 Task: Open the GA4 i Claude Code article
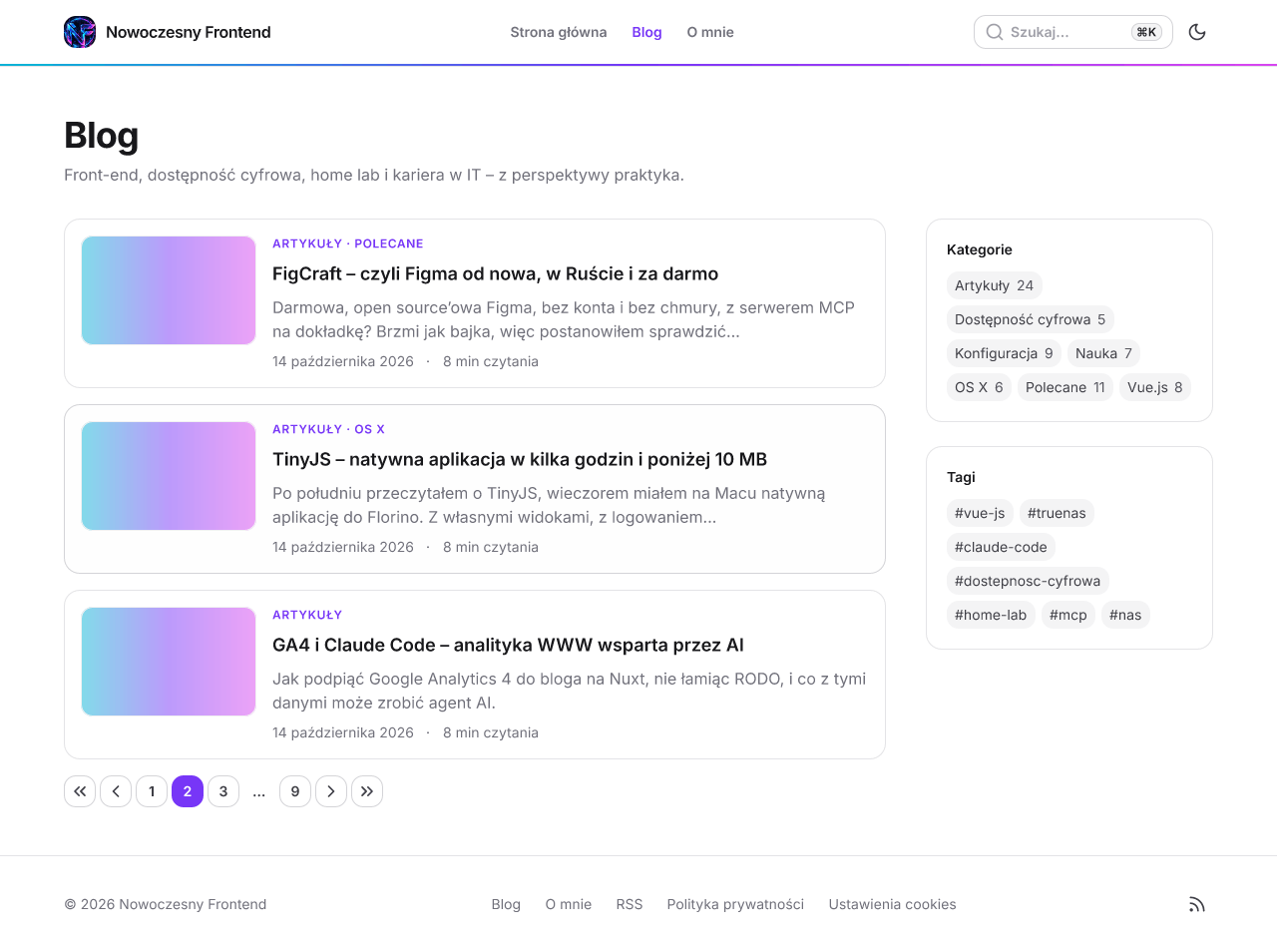tap(508, 645)
